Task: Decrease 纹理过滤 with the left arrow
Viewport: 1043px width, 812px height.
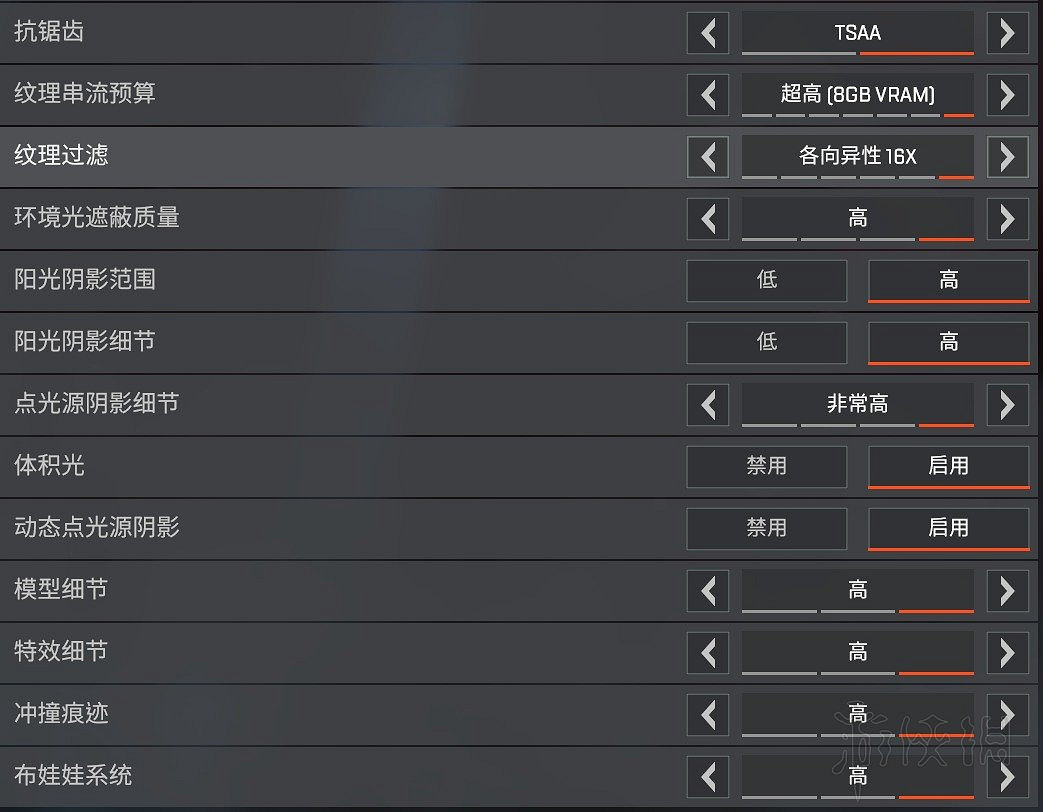Action: coord(708,157)
